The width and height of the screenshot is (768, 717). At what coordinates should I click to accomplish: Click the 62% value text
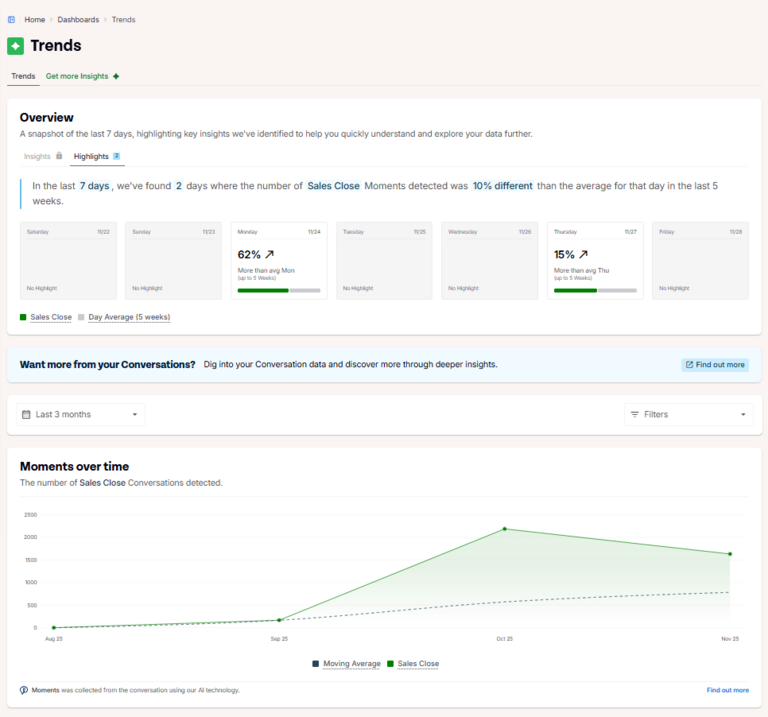pos(249,255)
